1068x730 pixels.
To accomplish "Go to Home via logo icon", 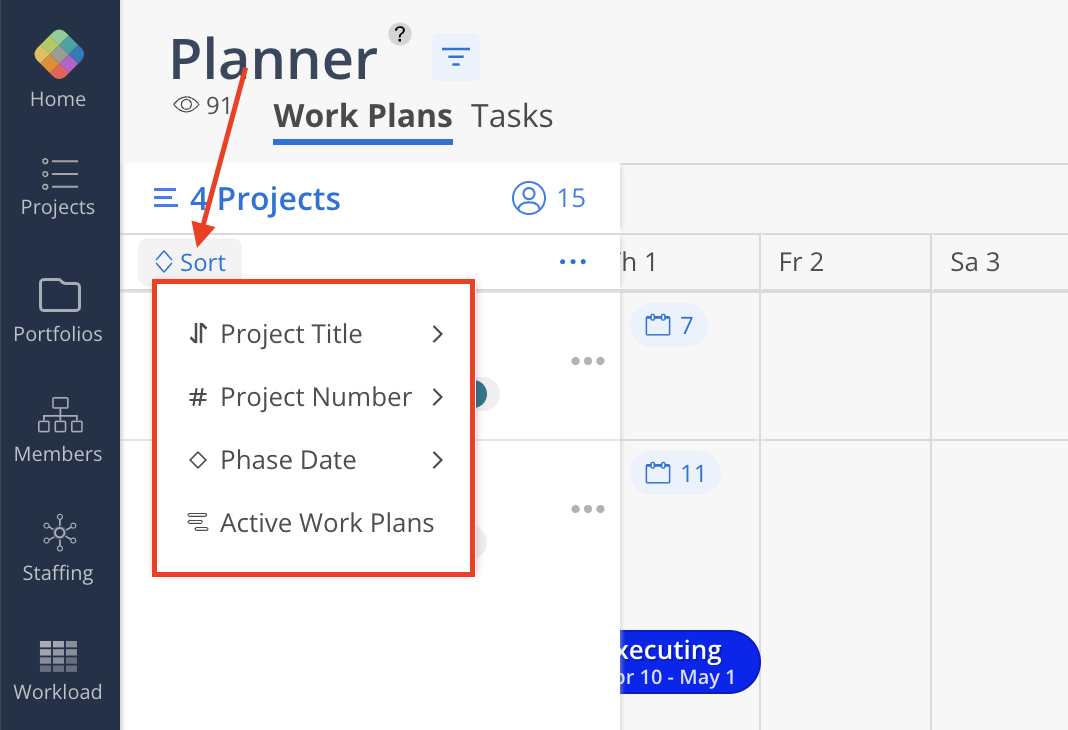I will (x=59, y=54).
